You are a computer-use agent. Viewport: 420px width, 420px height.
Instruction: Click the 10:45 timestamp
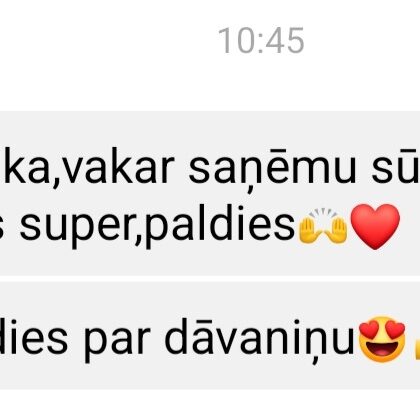click(261, 40)
